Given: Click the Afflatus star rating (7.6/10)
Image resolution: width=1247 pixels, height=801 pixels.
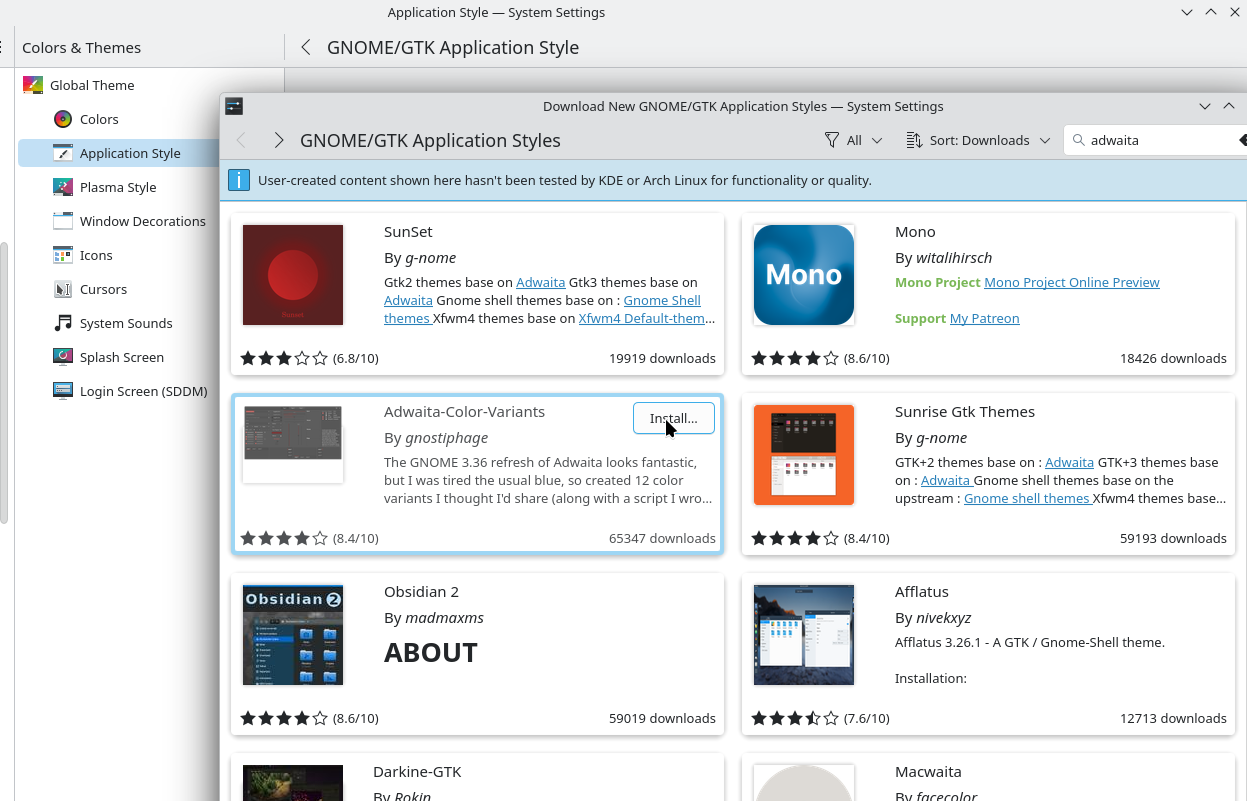Looking at the screenshot, I should (821, 718).
